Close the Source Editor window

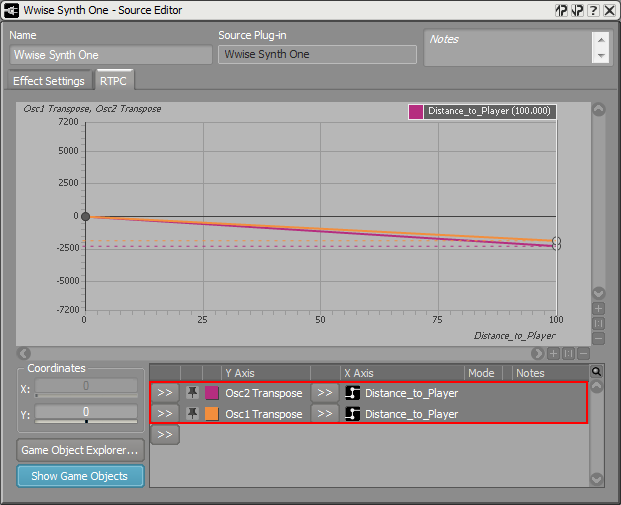pyautogui.click(x=609, y=10)
